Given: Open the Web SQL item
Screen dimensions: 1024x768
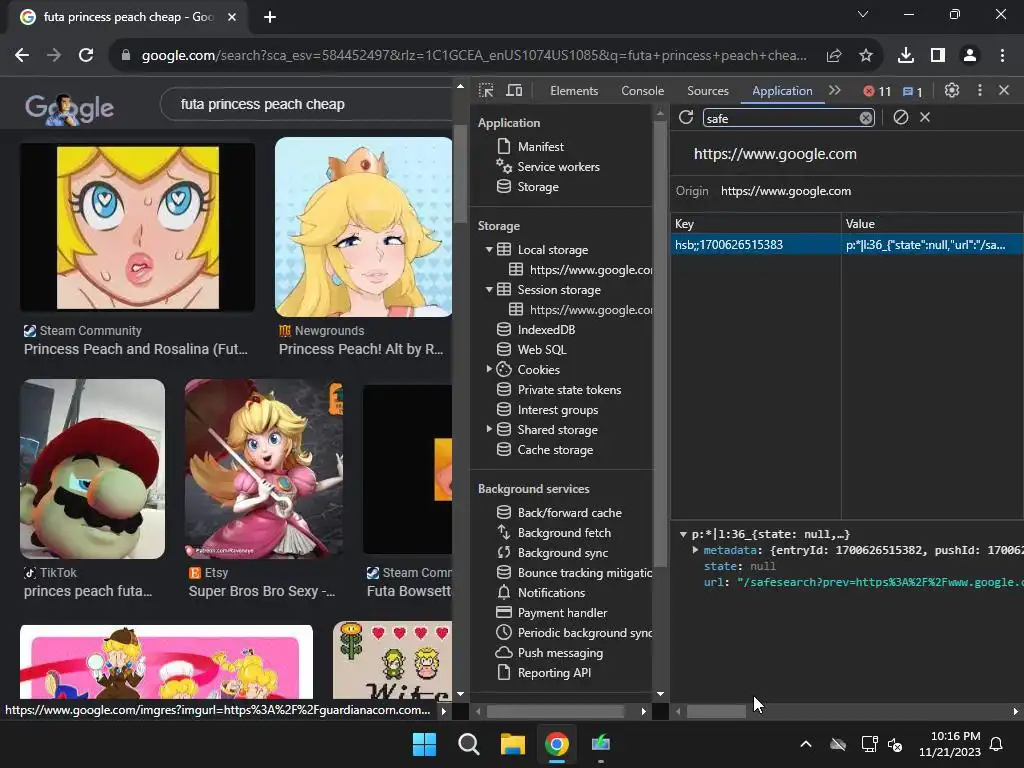Looking at the screenshot, I should [x=541, y=349].
